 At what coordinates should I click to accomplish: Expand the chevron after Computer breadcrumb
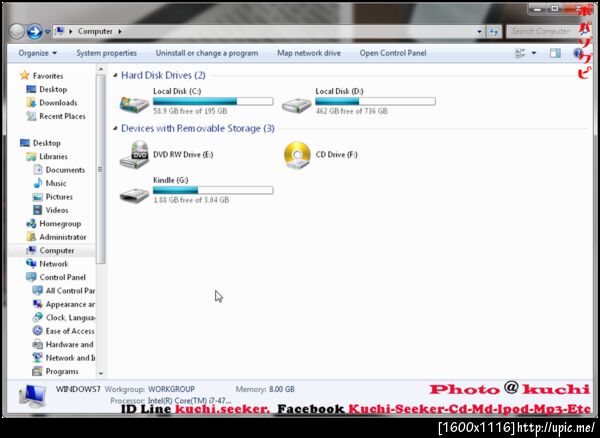click(120, 31)
